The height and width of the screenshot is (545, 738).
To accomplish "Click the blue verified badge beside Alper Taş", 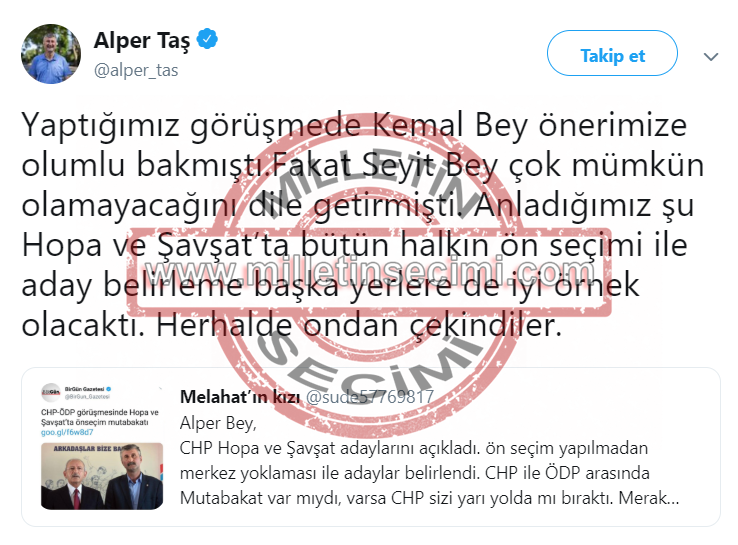I will pos(207,39).
